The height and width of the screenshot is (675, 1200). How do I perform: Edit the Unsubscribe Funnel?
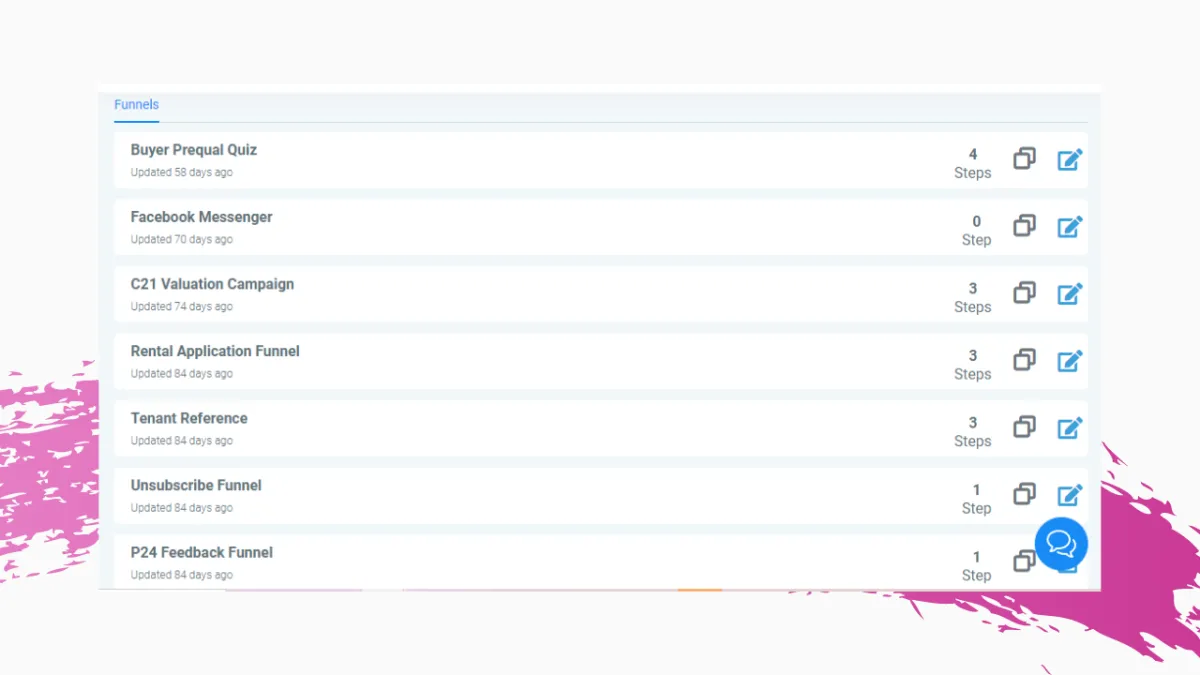[1070, 494]
